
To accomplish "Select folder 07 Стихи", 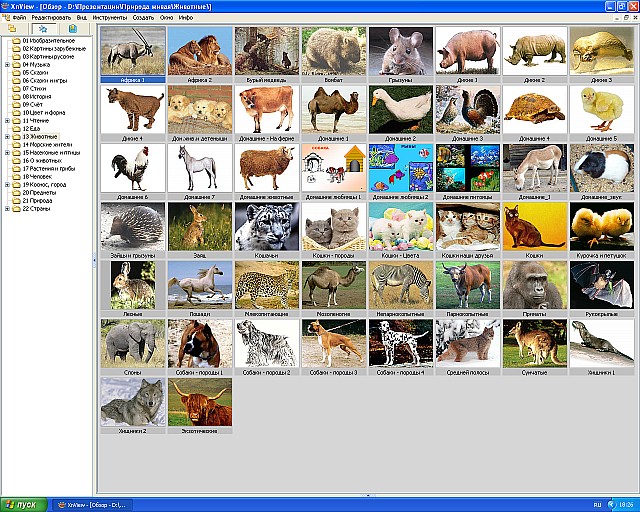I will [x=34, y=89].
